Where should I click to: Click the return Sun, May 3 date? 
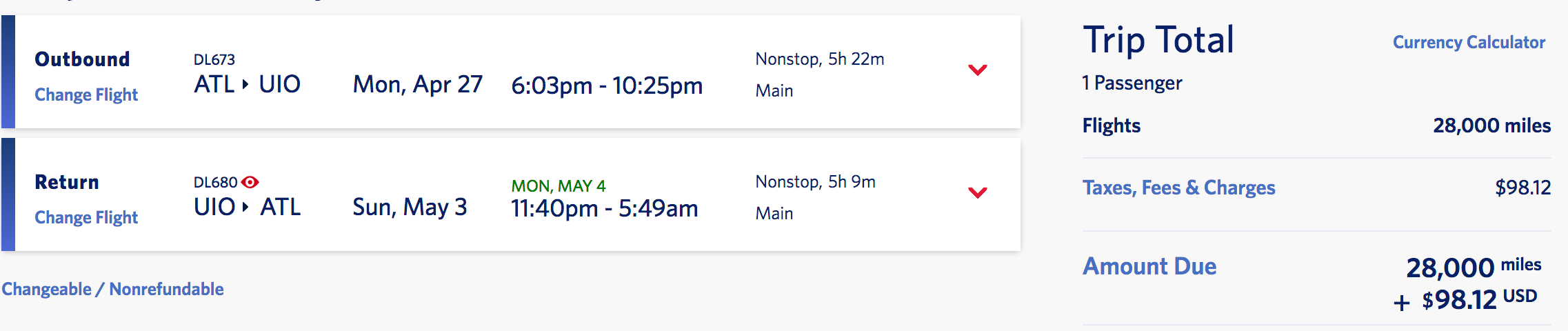(x=410, y=207)
